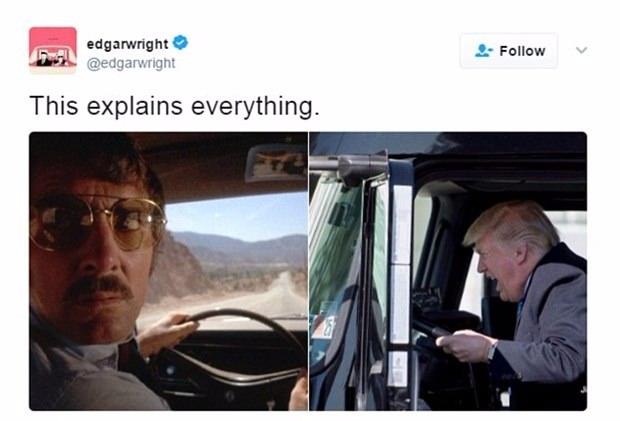
Task: Expand the tweet options chevron
Action: (581, 50)
